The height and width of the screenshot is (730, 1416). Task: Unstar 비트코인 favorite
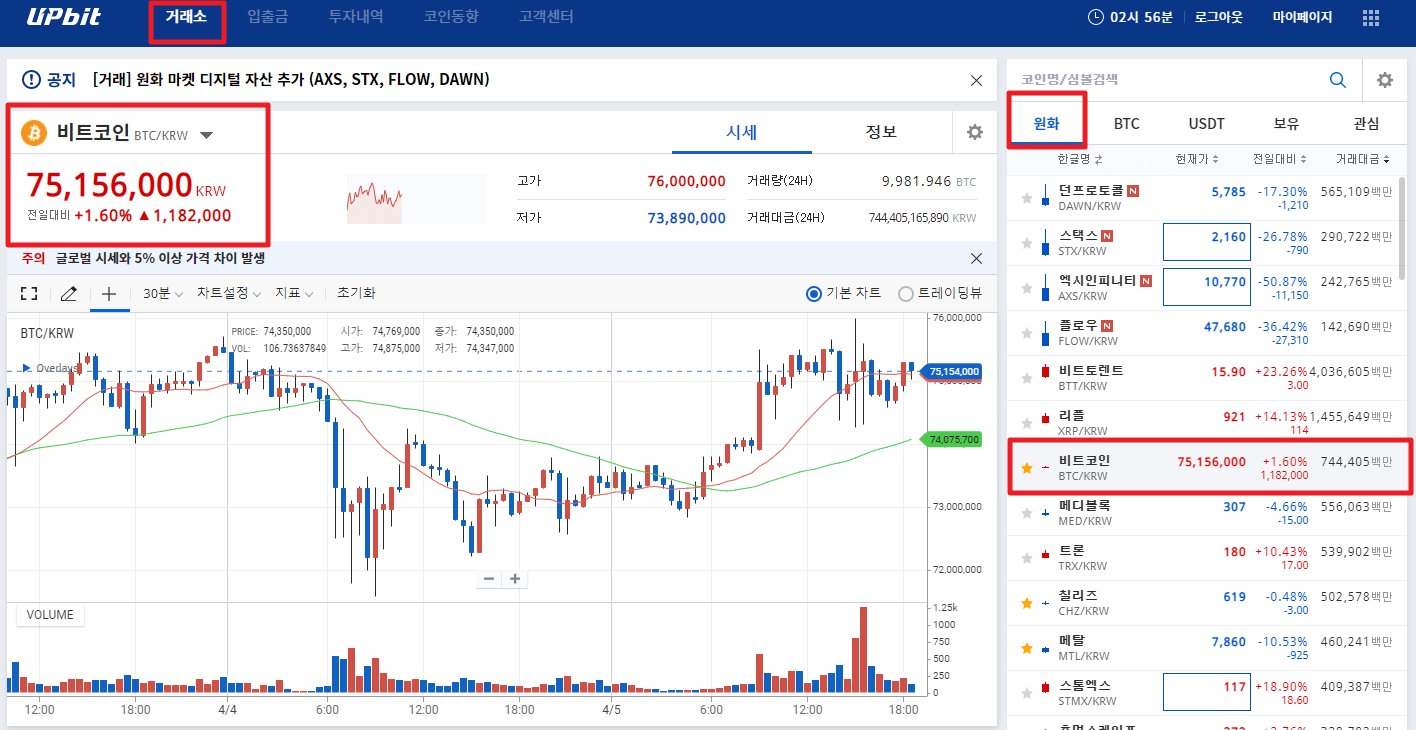coord(1026,468)
